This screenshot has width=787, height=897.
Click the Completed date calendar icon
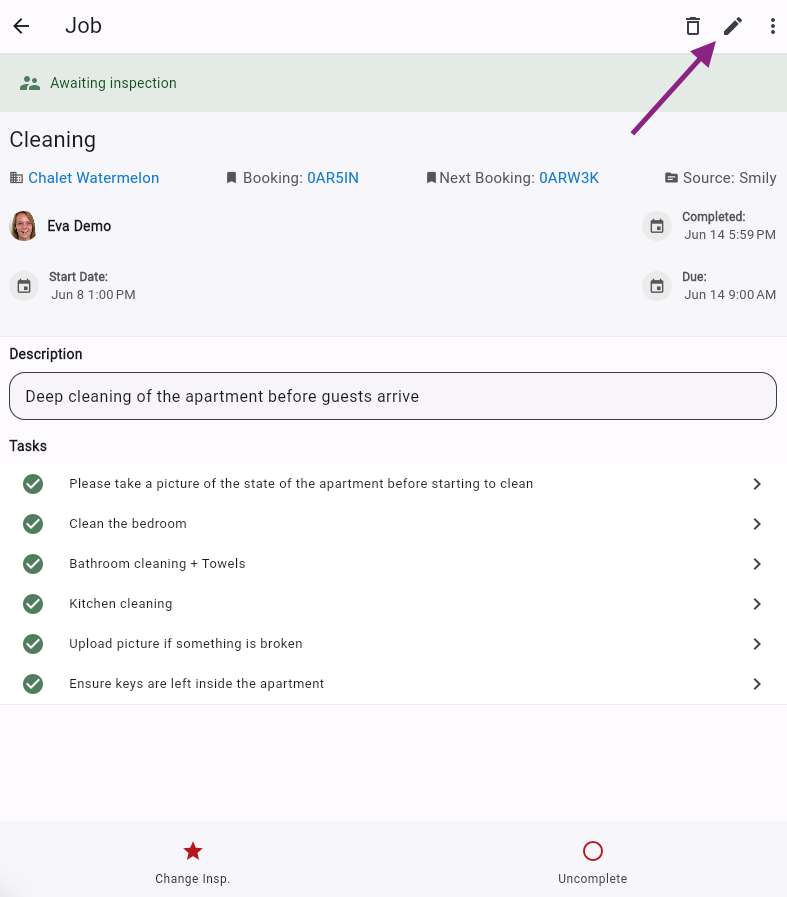657,226
